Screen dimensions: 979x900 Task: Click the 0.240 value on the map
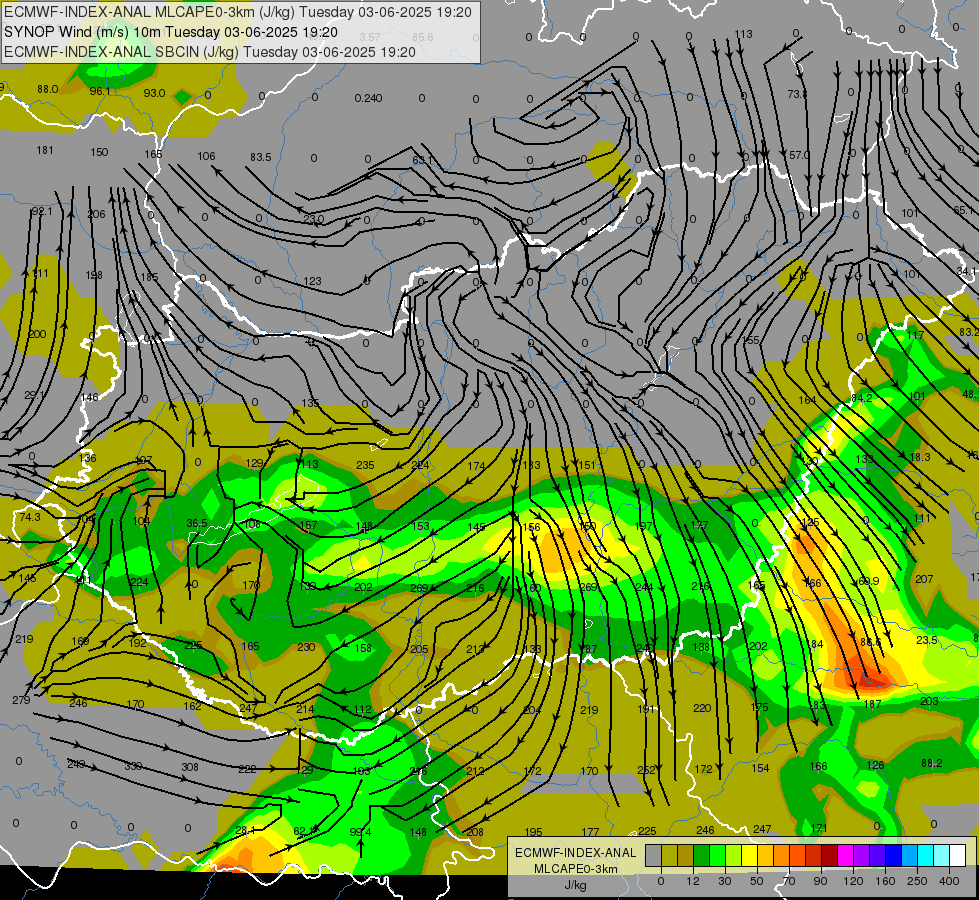368,98
